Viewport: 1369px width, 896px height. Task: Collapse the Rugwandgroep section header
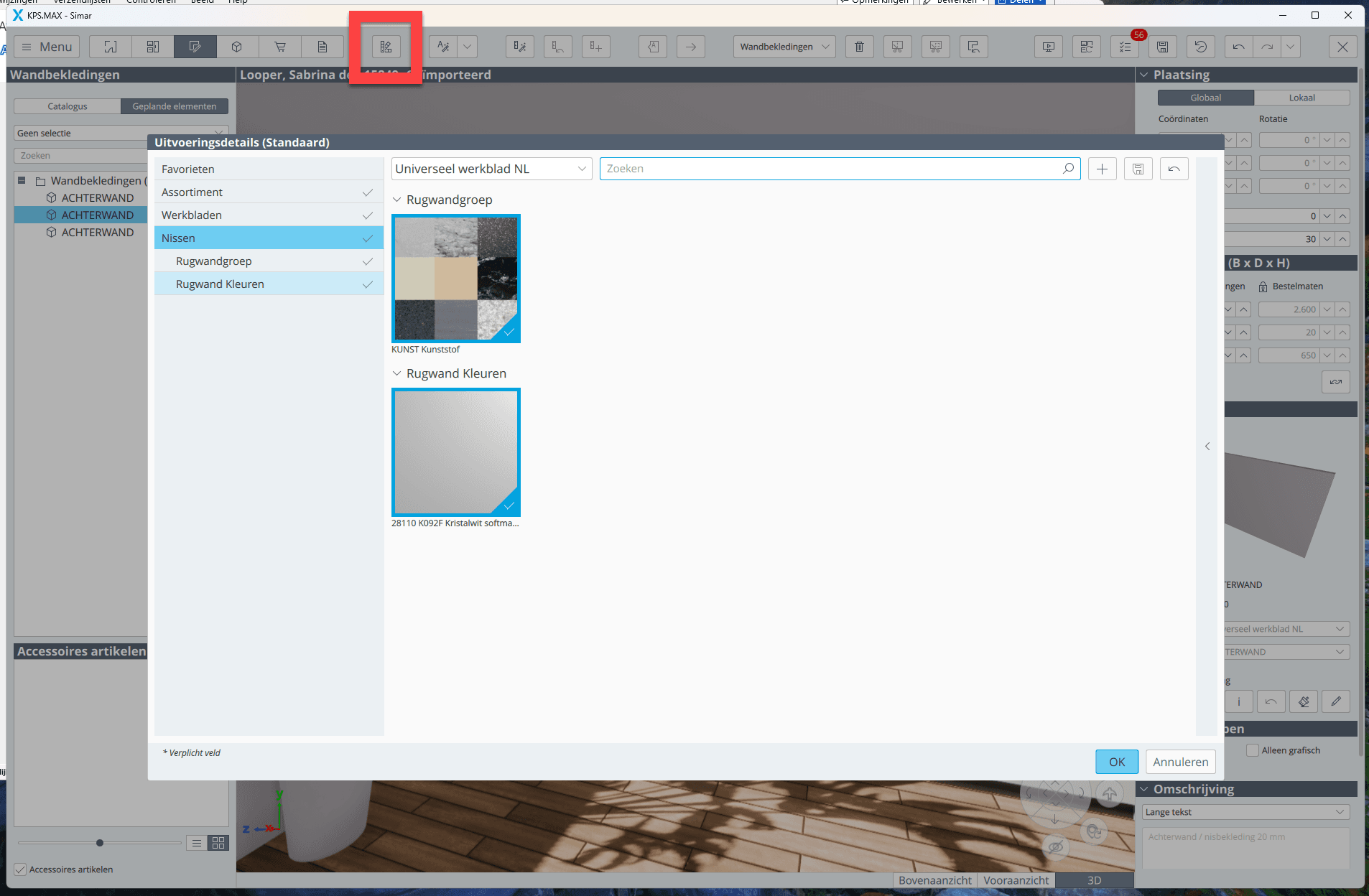coord(396,200)
